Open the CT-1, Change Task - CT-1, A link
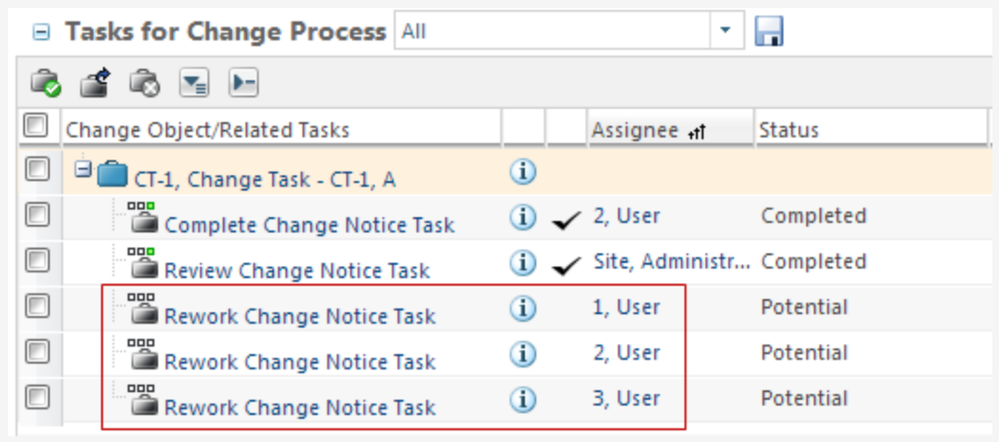The width and height of the screenshot is (999, 442). click(264, 180)
